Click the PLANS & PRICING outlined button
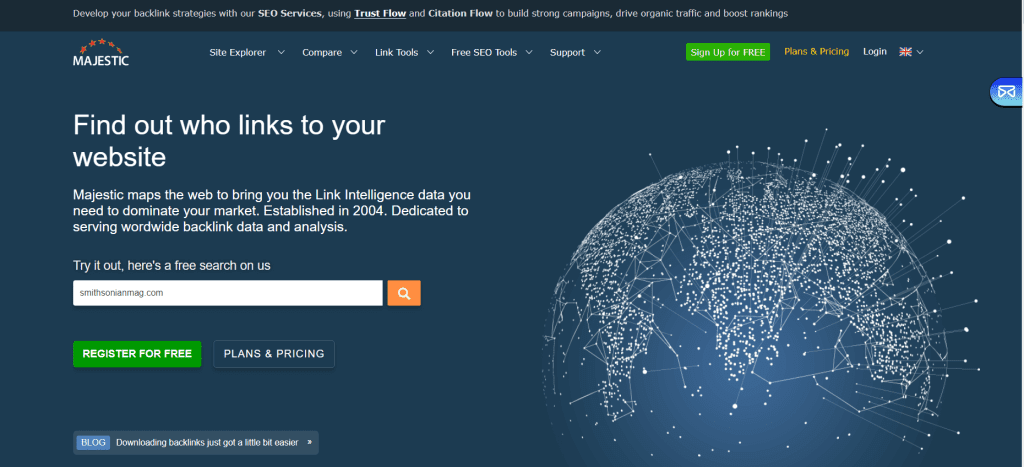Viewport: 1024px width, 467px height. tap(274, 353)
